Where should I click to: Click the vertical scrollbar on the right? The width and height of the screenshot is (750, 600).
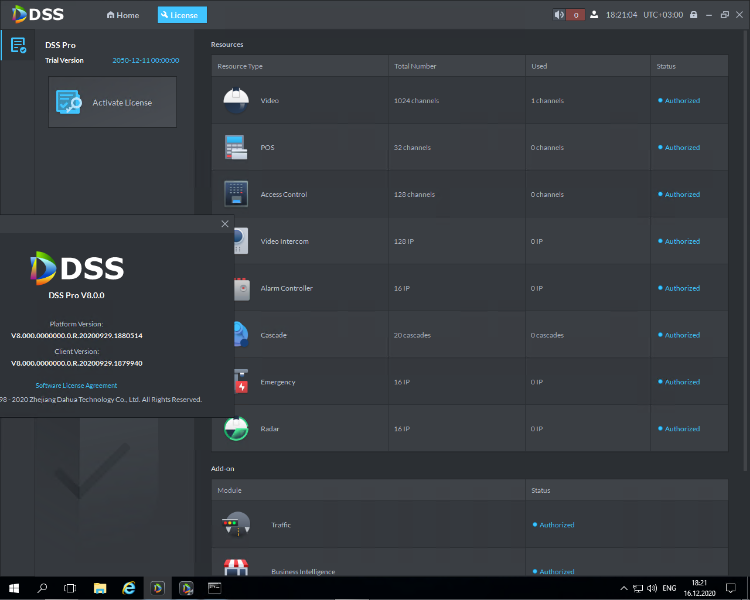(x=745, y=249)
